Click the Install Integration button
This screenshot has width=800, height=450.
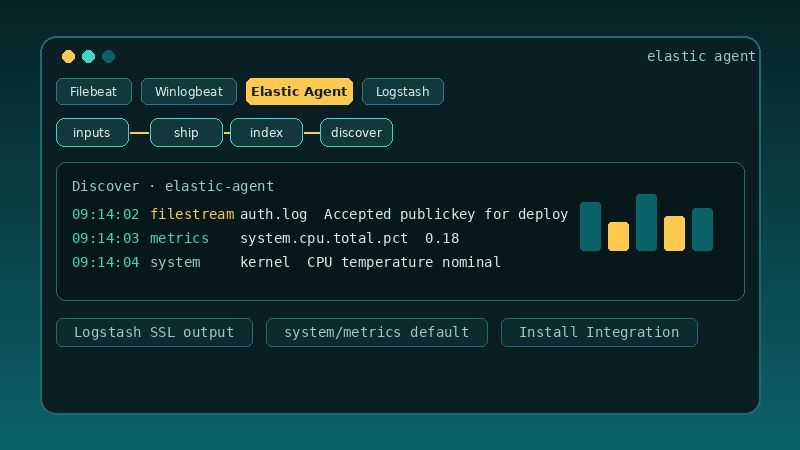point(599,333)
